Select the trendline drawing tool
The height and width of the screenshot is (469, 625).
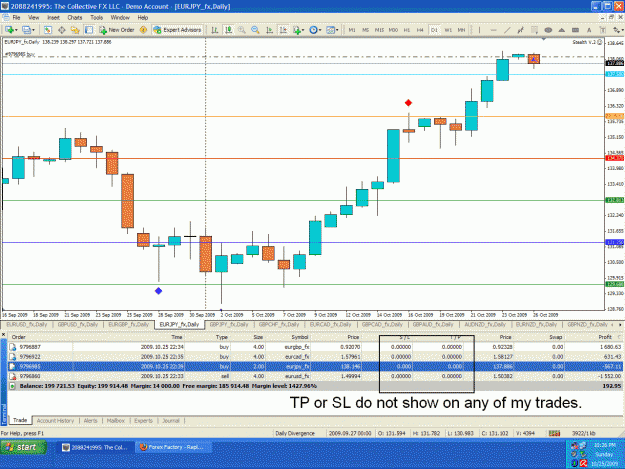coord(507,30)
